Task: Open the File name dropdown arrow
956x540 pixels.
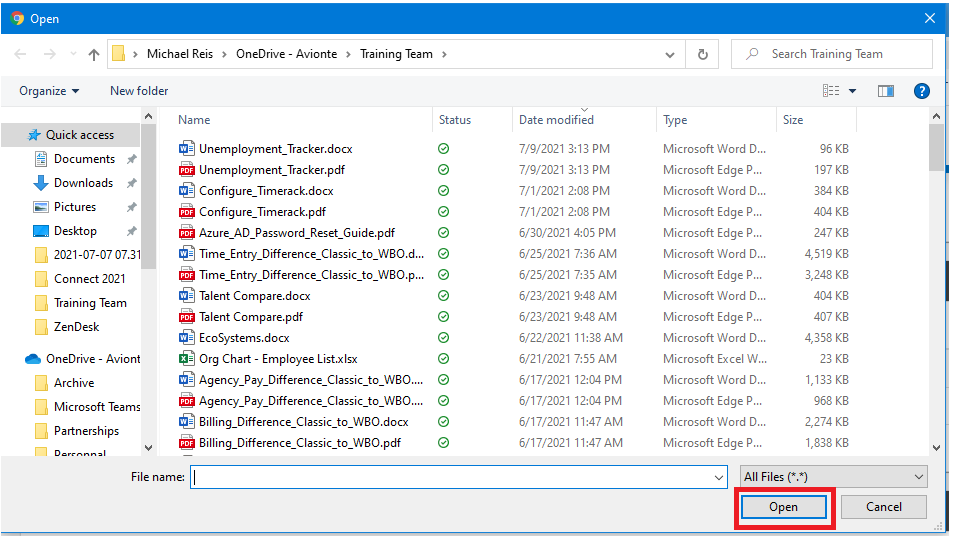Action: [719, 477]
